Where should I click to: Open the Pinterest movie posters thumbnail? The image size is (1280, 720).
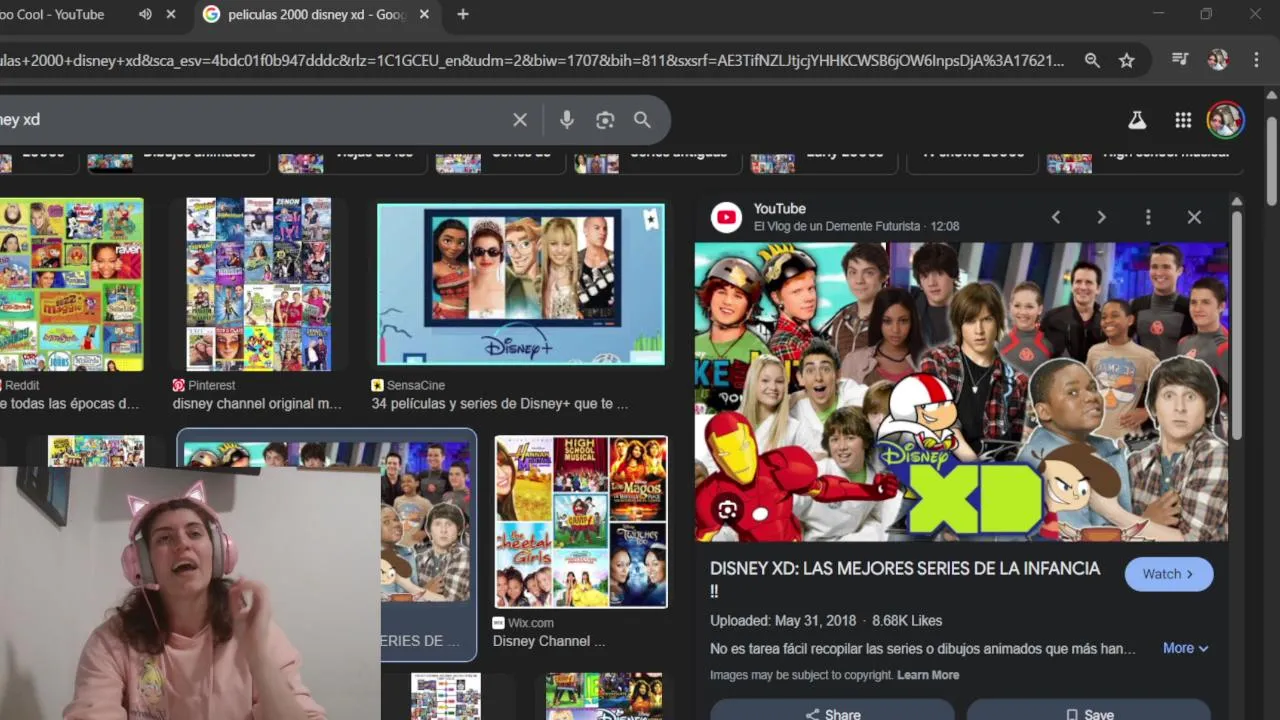tap(258, 284)
